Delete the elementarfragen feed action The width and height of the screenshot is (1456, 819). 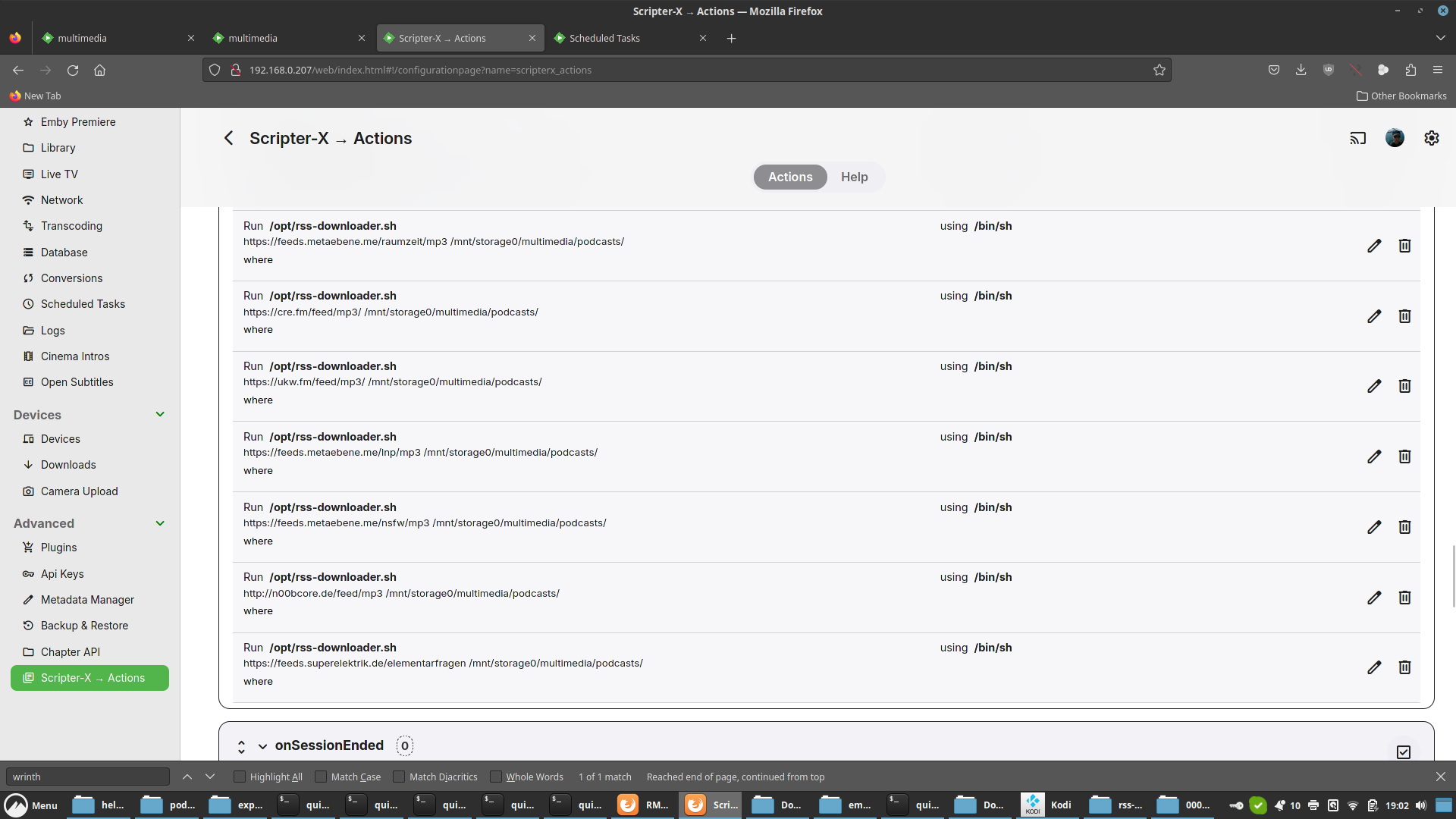click(1404, 667)
